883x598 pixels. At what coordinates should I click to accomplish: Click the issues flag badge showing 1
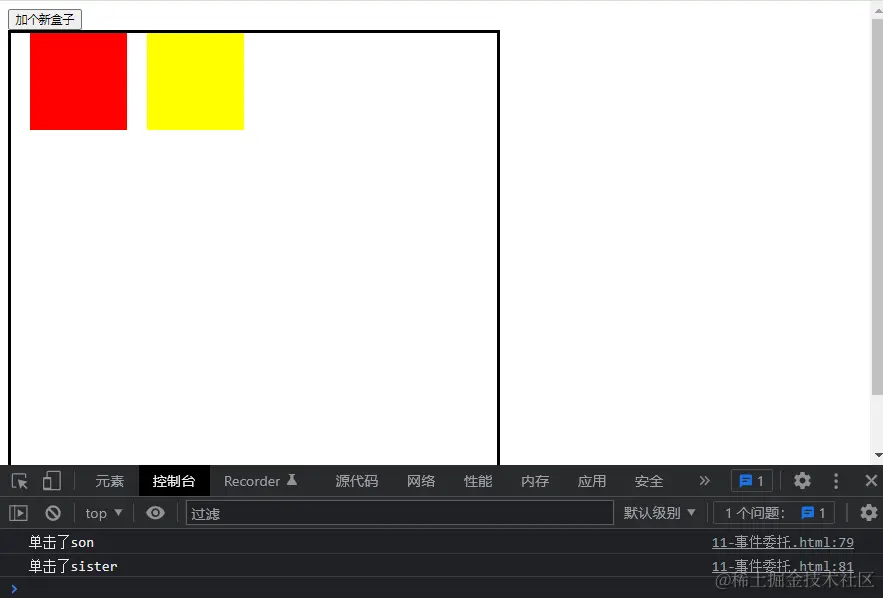coord(751,481)
